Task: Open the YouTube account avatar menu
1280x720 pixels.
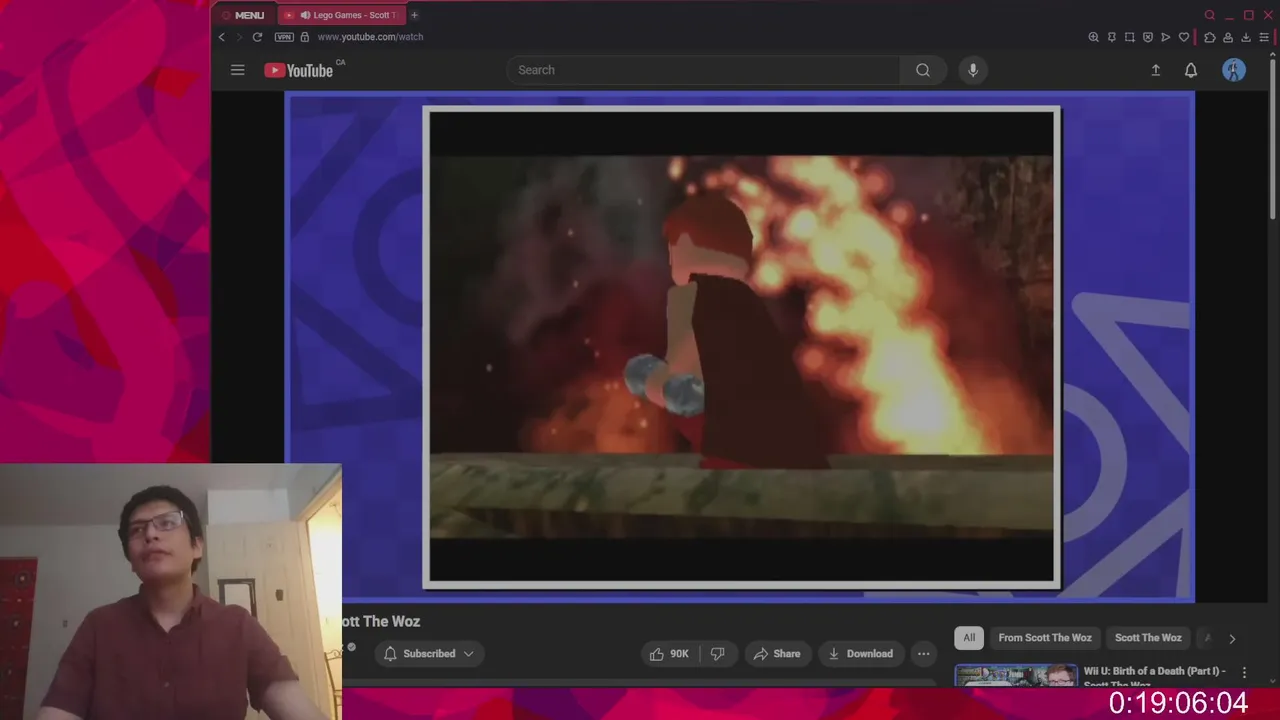Action: point(1234,70)
